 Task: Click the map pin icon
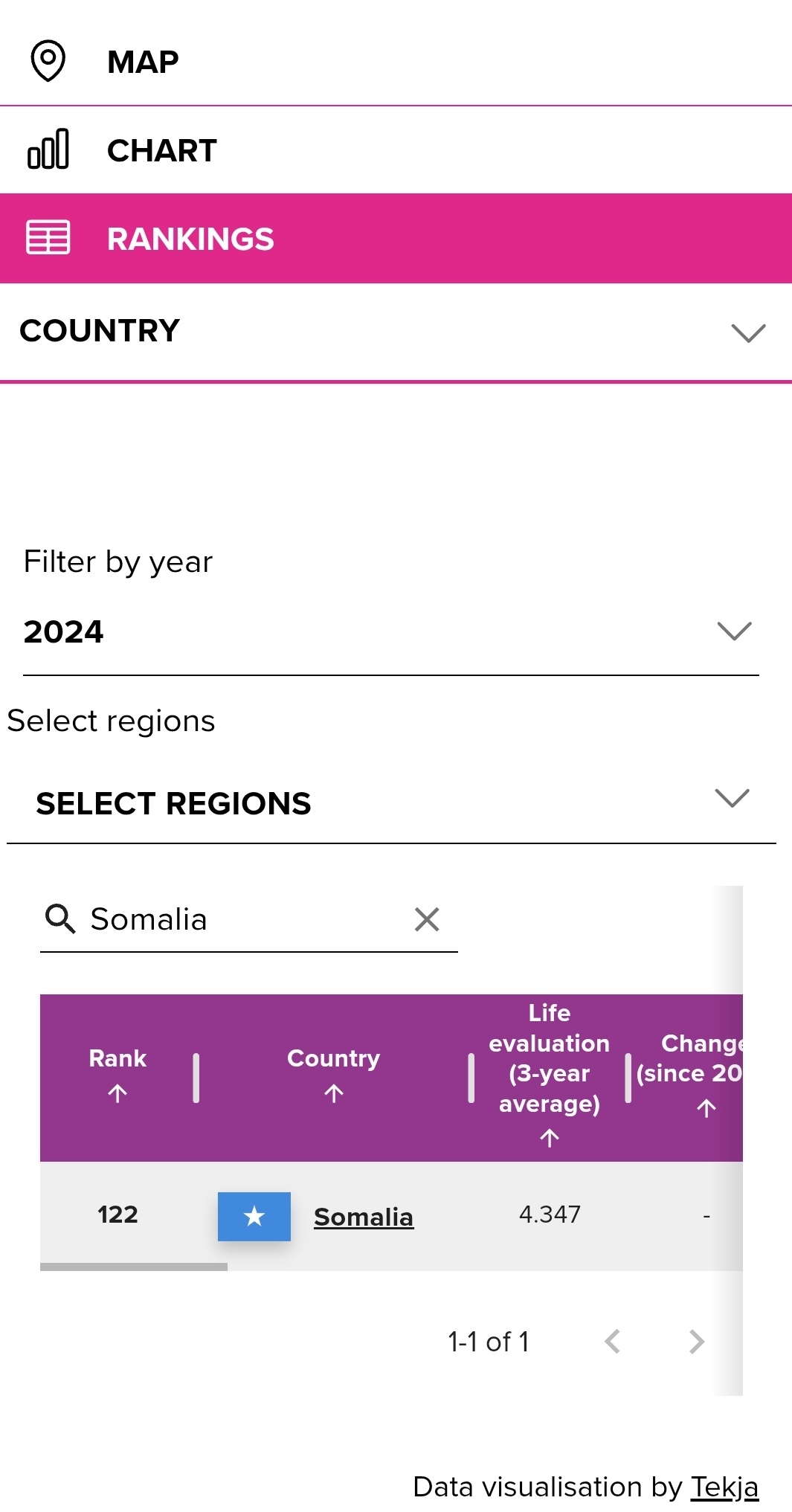(x=48, y=61)
